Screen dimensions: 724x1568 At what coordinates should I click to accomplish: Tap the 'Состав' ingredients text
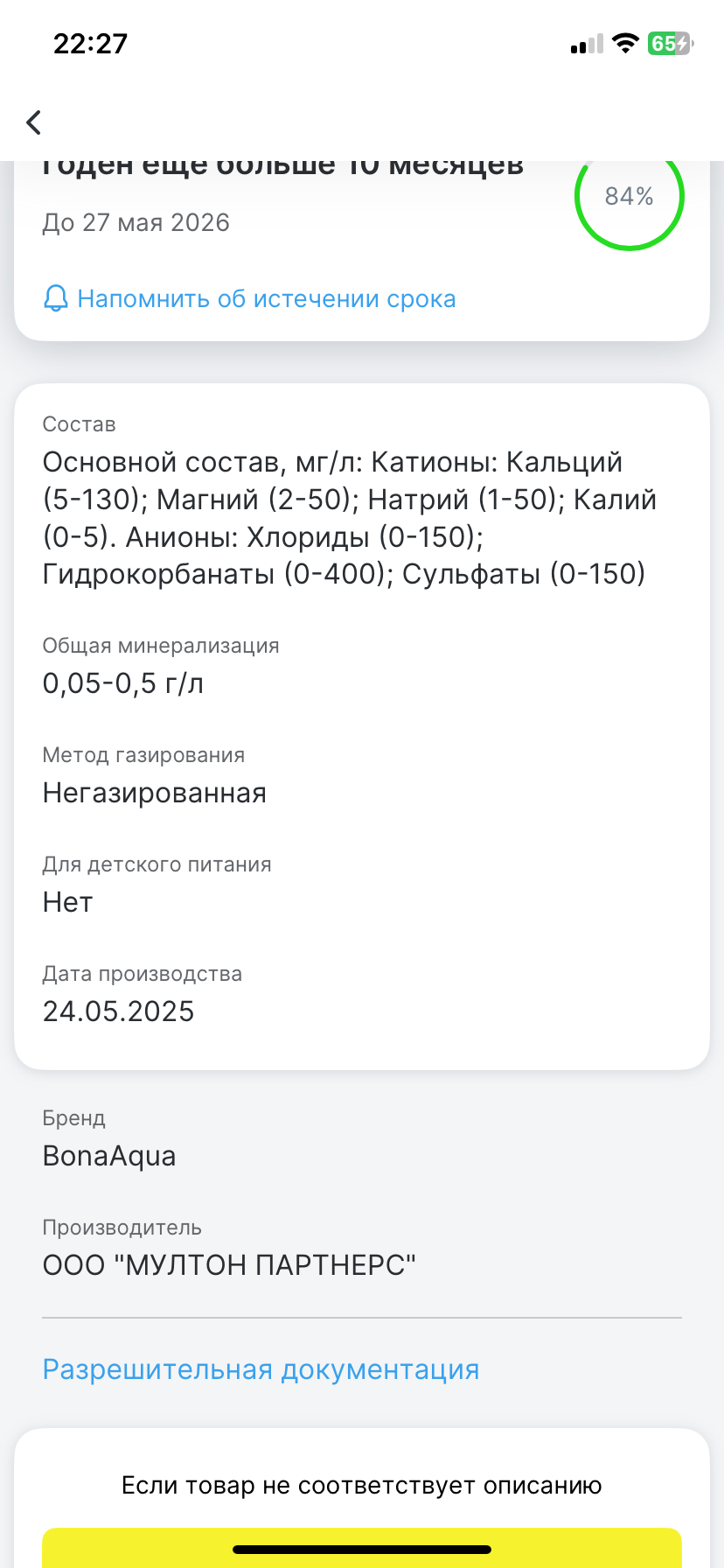click(348, 518)
